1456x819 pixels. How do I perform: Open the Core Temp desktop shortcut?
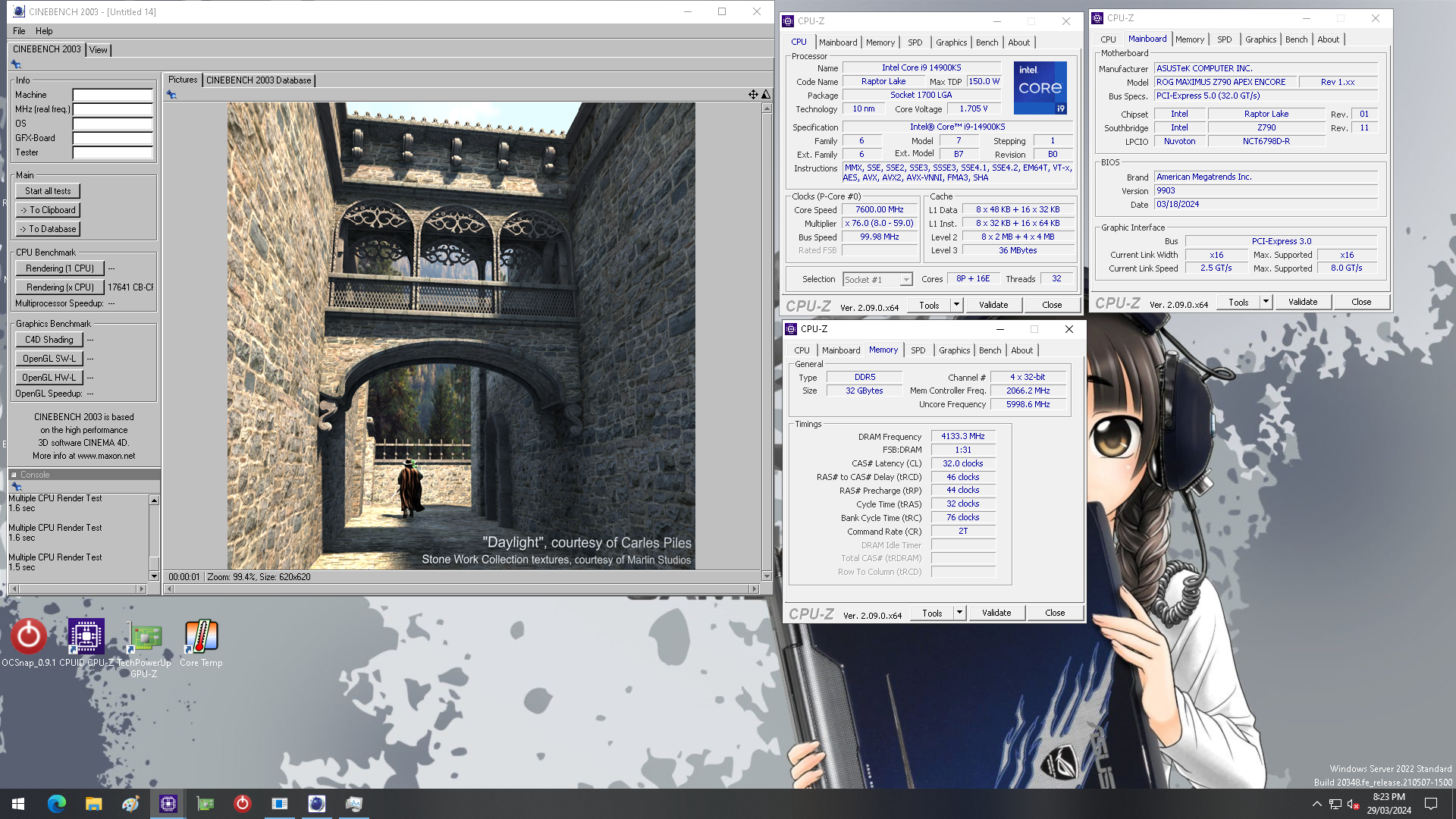(x=201, y=643)
